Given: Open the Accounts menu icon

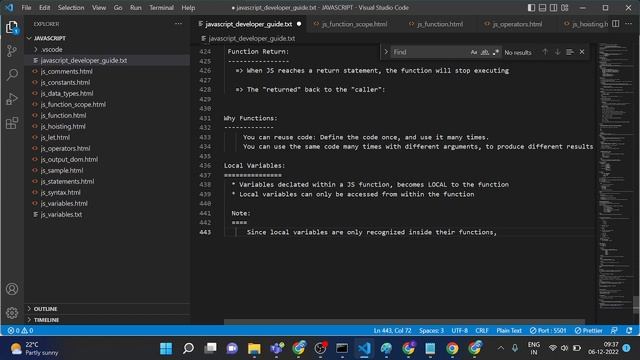Looking at the screenshot, I should point(12,289).
